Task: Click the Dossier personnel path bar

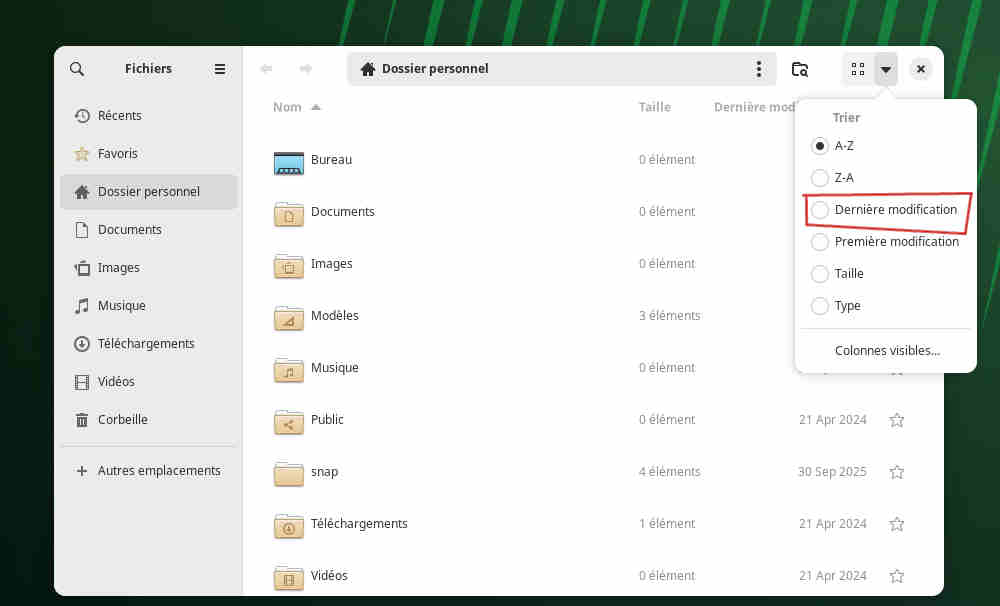Action: (x=550, y=69)
